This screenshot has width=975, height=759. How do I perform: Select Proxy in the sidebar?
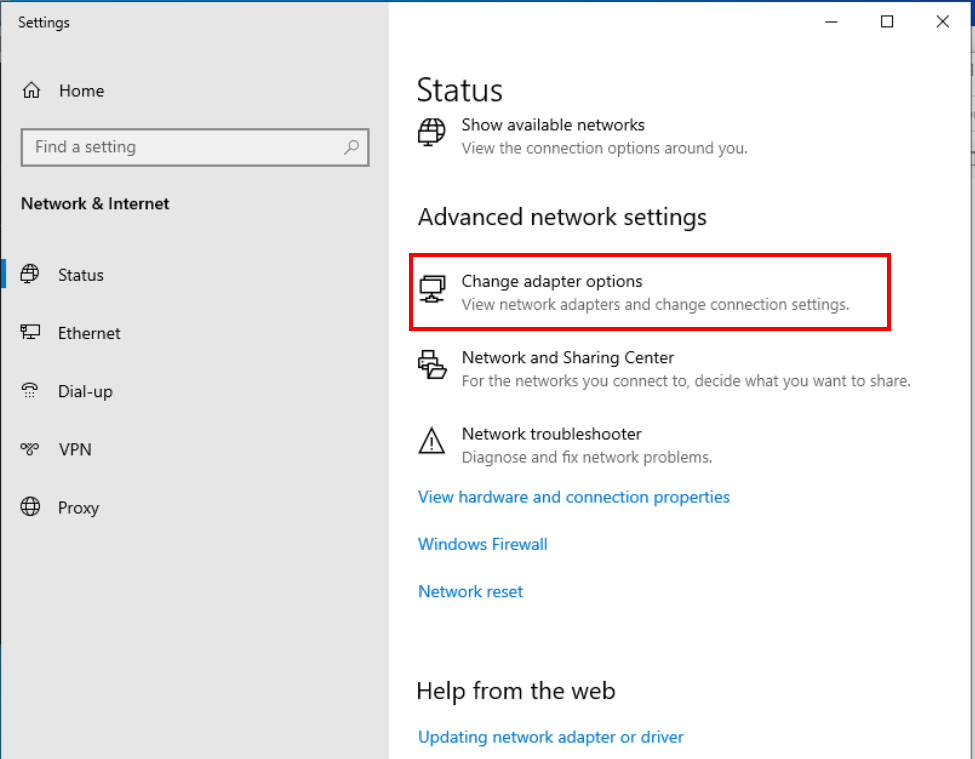click(x=78, y=507)
